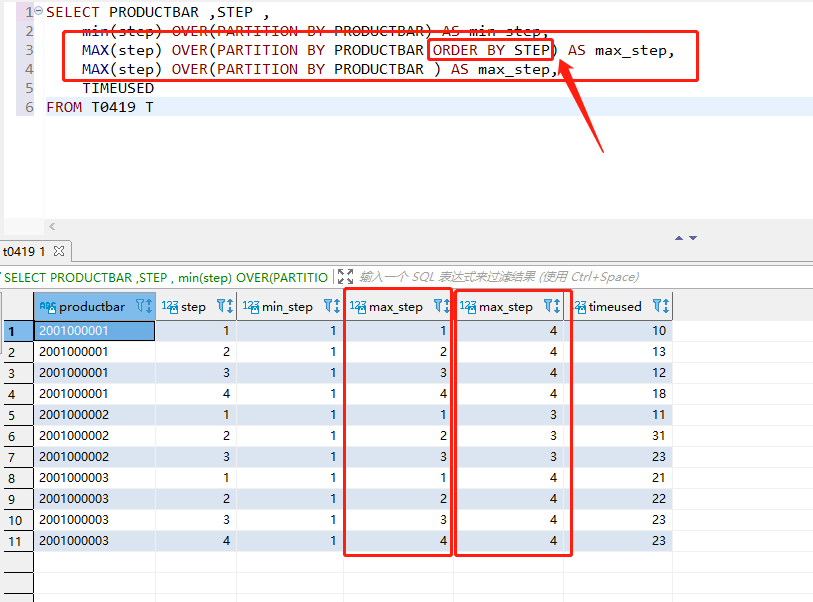Viewport: 813px width, 602px height.
Task: Select row number 8 header
Action: (18, 478)
